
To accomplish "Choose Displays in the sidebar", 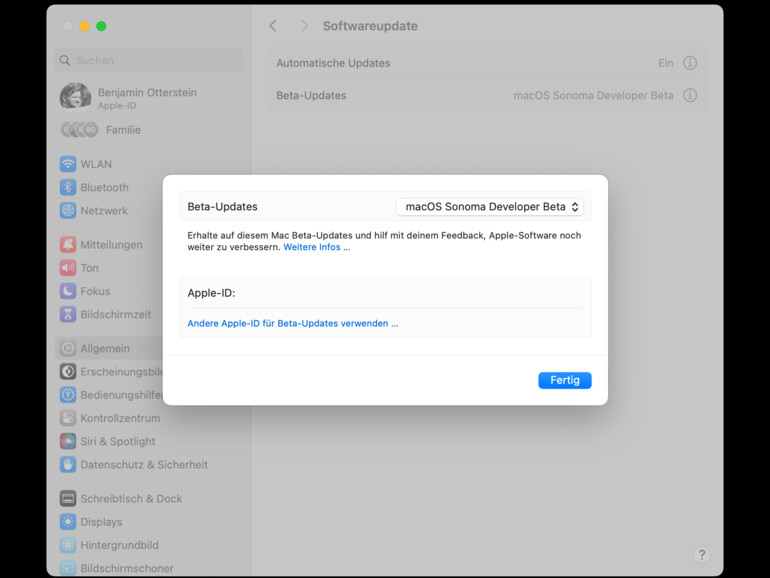I will point(101,522).
